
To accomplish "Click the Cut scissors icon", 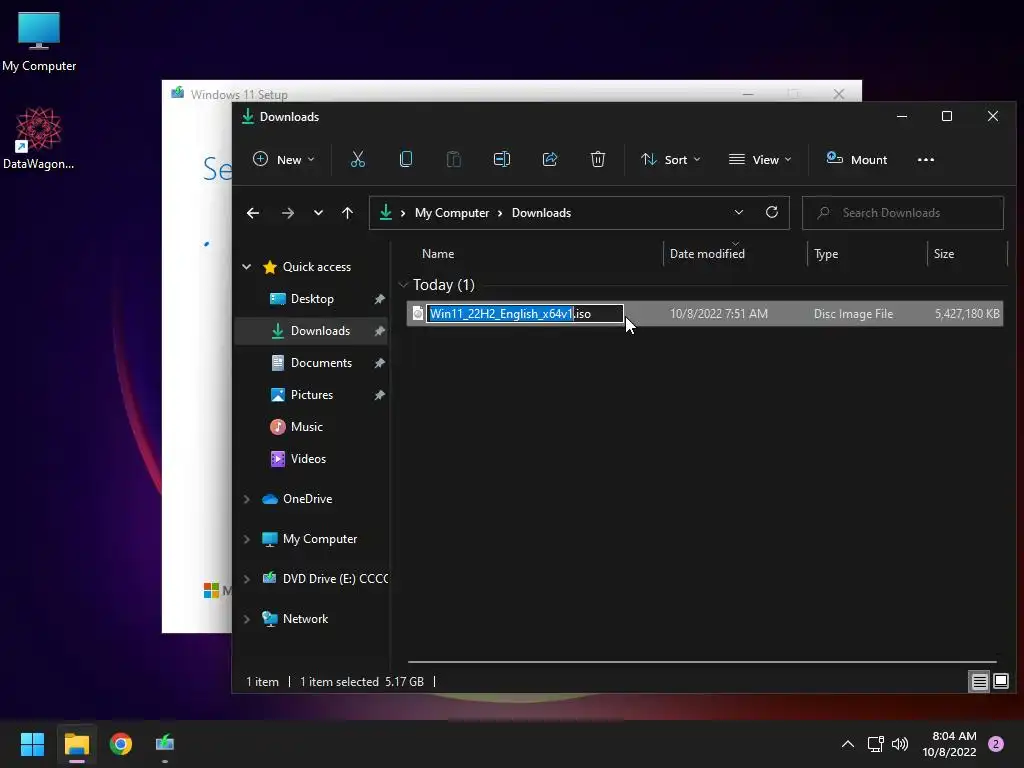I will coord(358,159).
